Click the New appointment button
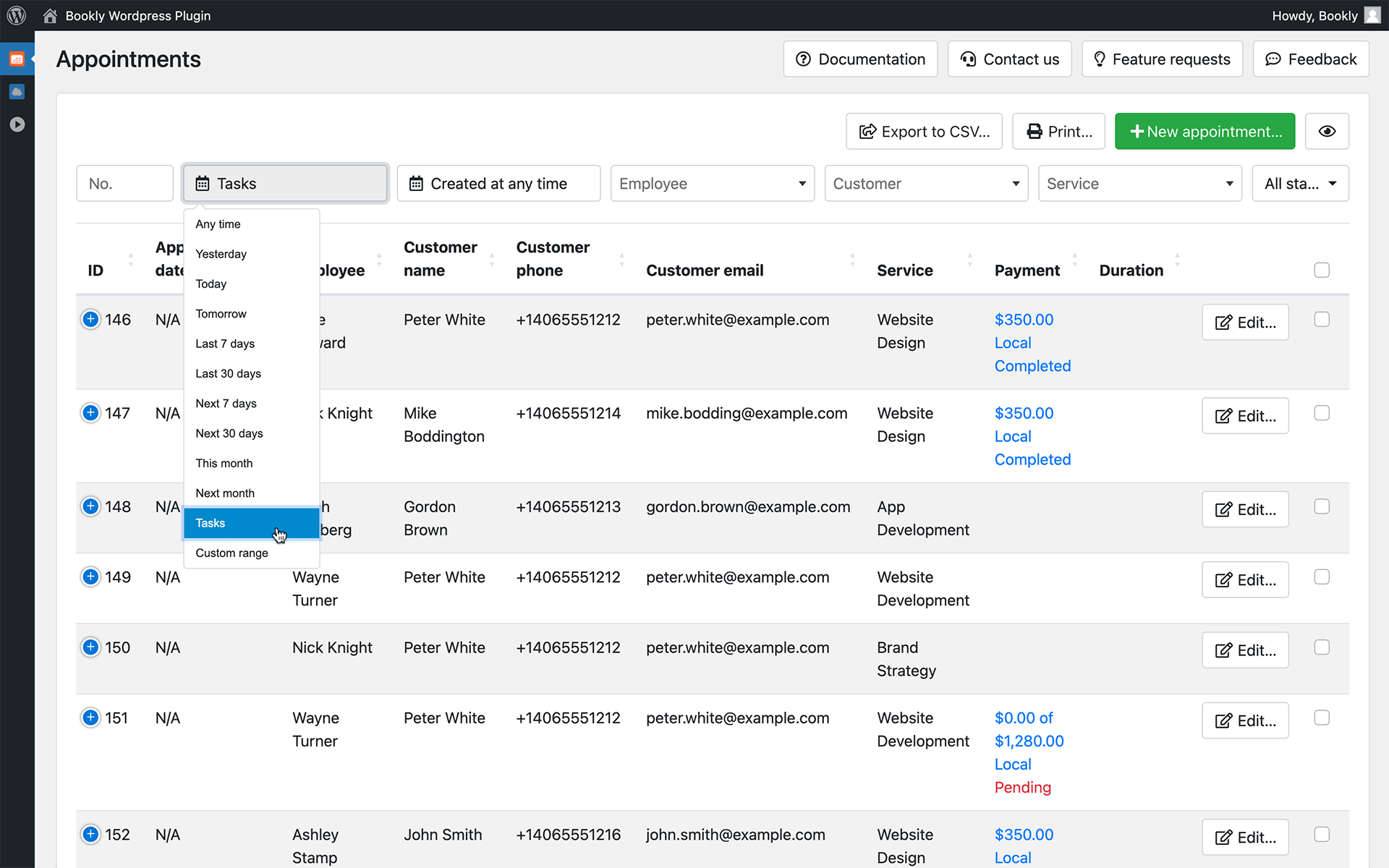Viewport: 1389px width, 868px height. tap(1205, 132)
